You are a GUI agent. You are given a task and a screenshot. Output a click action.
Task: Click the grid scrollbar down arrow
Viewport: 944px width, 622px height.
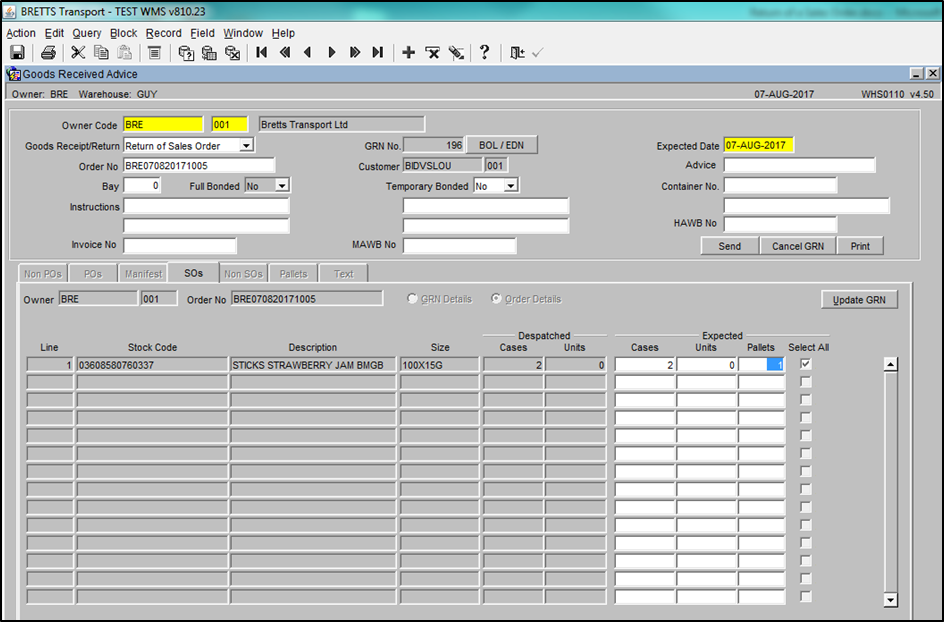[890, 599]
